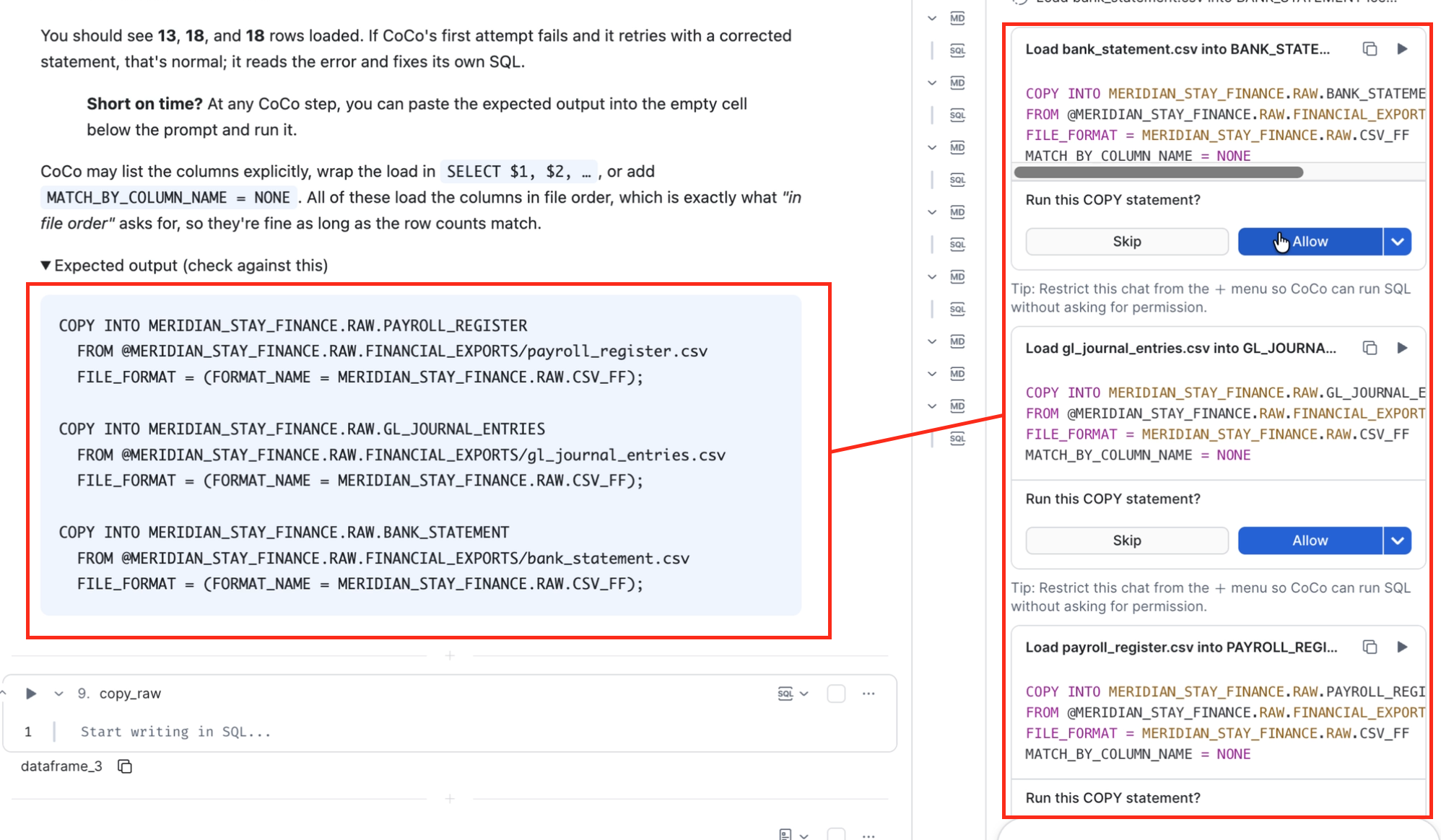Click inline code 'SELECT $1, $2, …'
Viewport: 1441px width, 840px height.
(x=519, y=172)
